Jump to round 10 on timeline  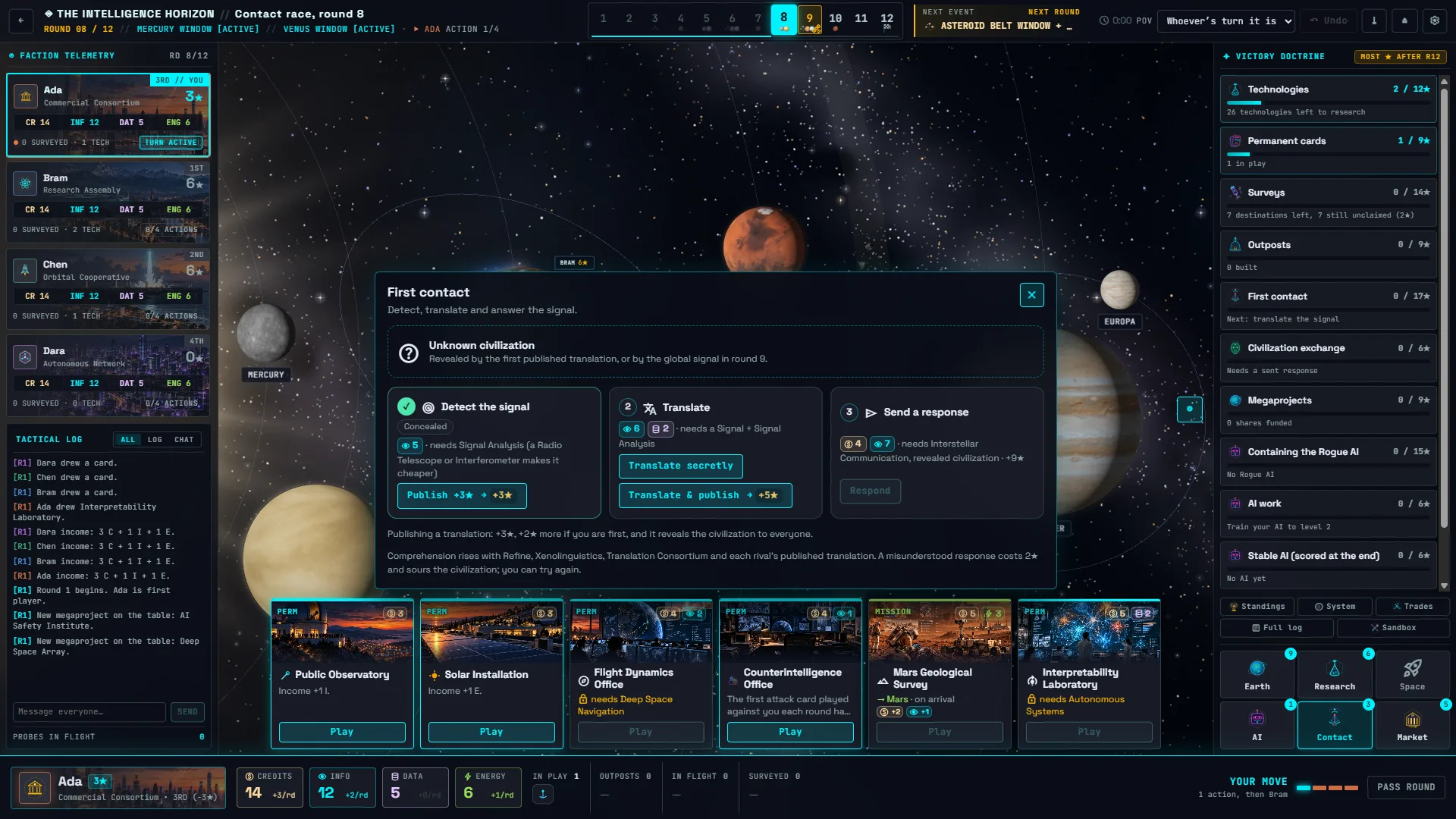pos(835,20)
